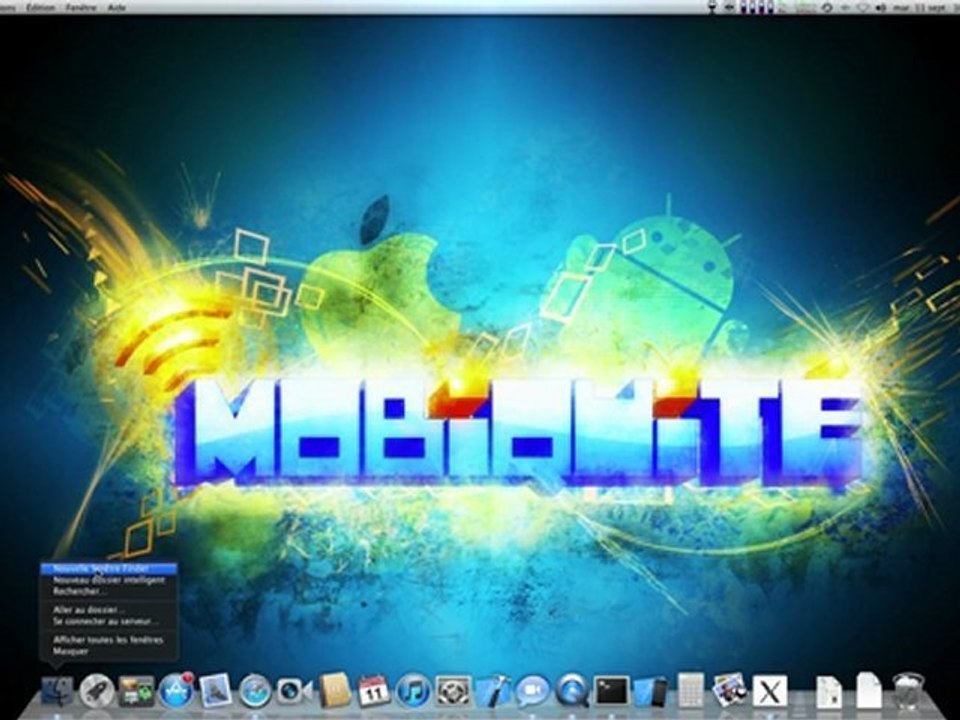
Task: Open FaceTime camera icon in Dock
Action: pos(294,691)
